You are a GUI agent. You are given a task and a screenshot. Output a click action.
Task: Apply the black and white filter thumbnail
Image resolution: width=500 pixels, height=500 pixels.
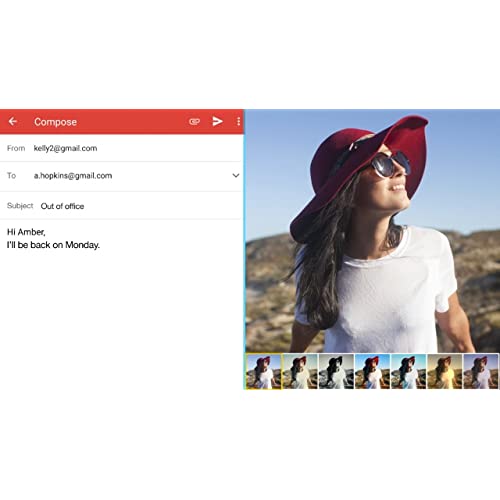click(x=336, y=371)
